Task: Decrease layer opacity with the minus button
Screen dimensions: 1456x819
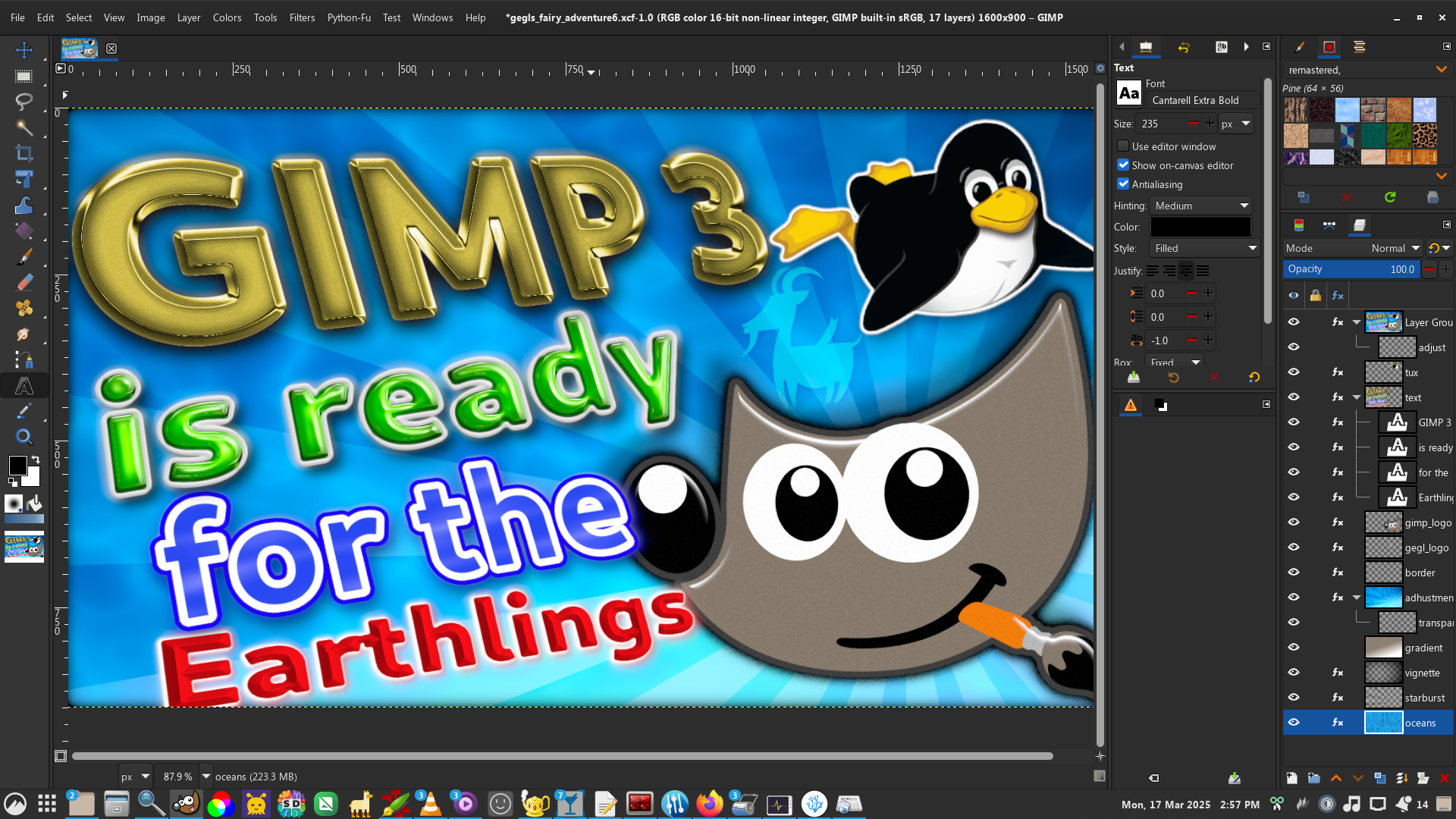Action: 1429,269
